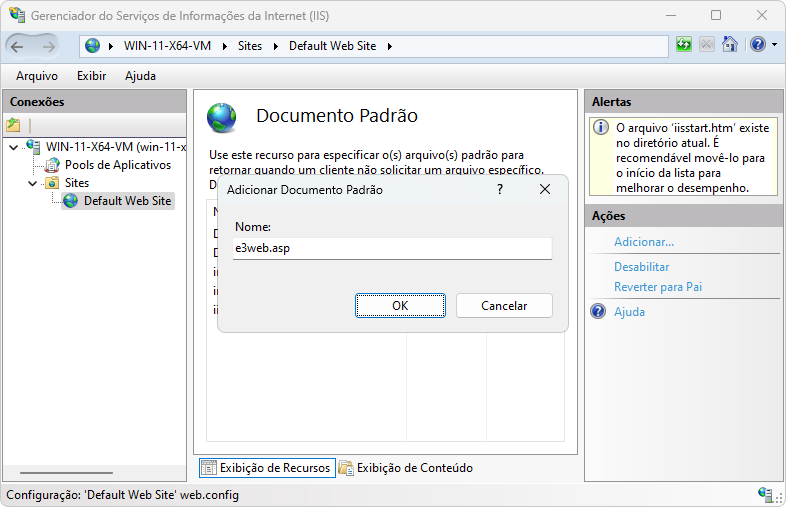786x507 pixels.
Task: Open the dropdown arrow next to help icon
Action: click(x=772, y=46)
